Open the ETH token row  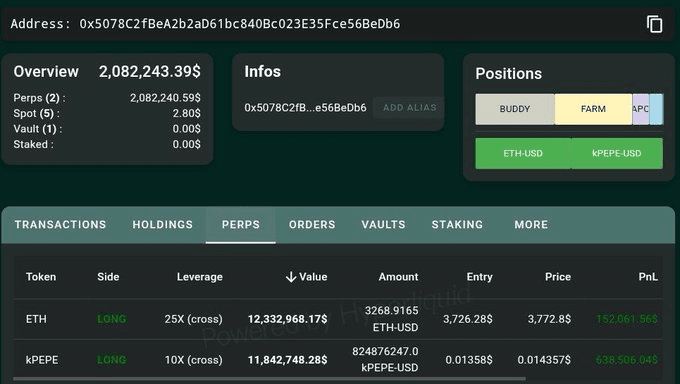(338, 319)
